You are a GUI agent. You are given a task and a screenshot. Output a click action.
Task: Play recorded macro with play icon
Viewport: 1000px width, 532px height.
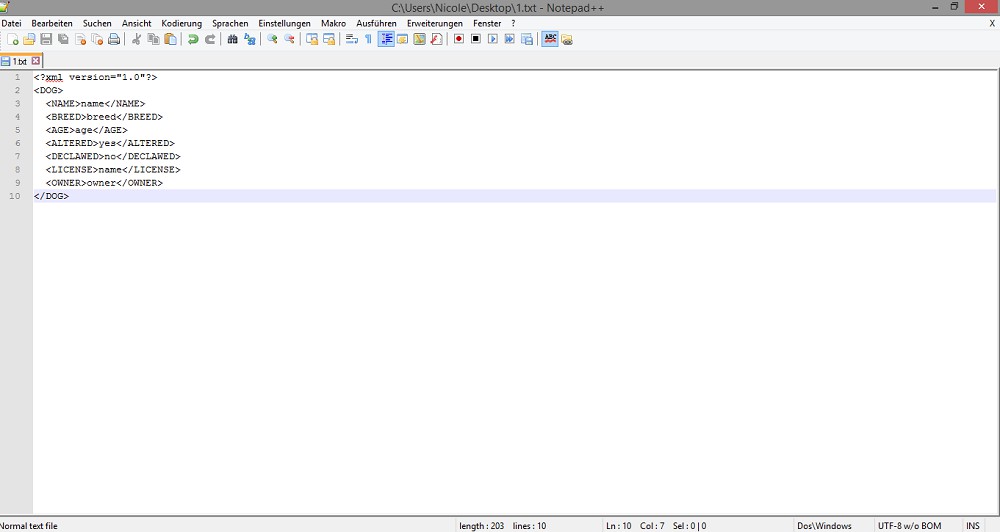coord(493,39)
